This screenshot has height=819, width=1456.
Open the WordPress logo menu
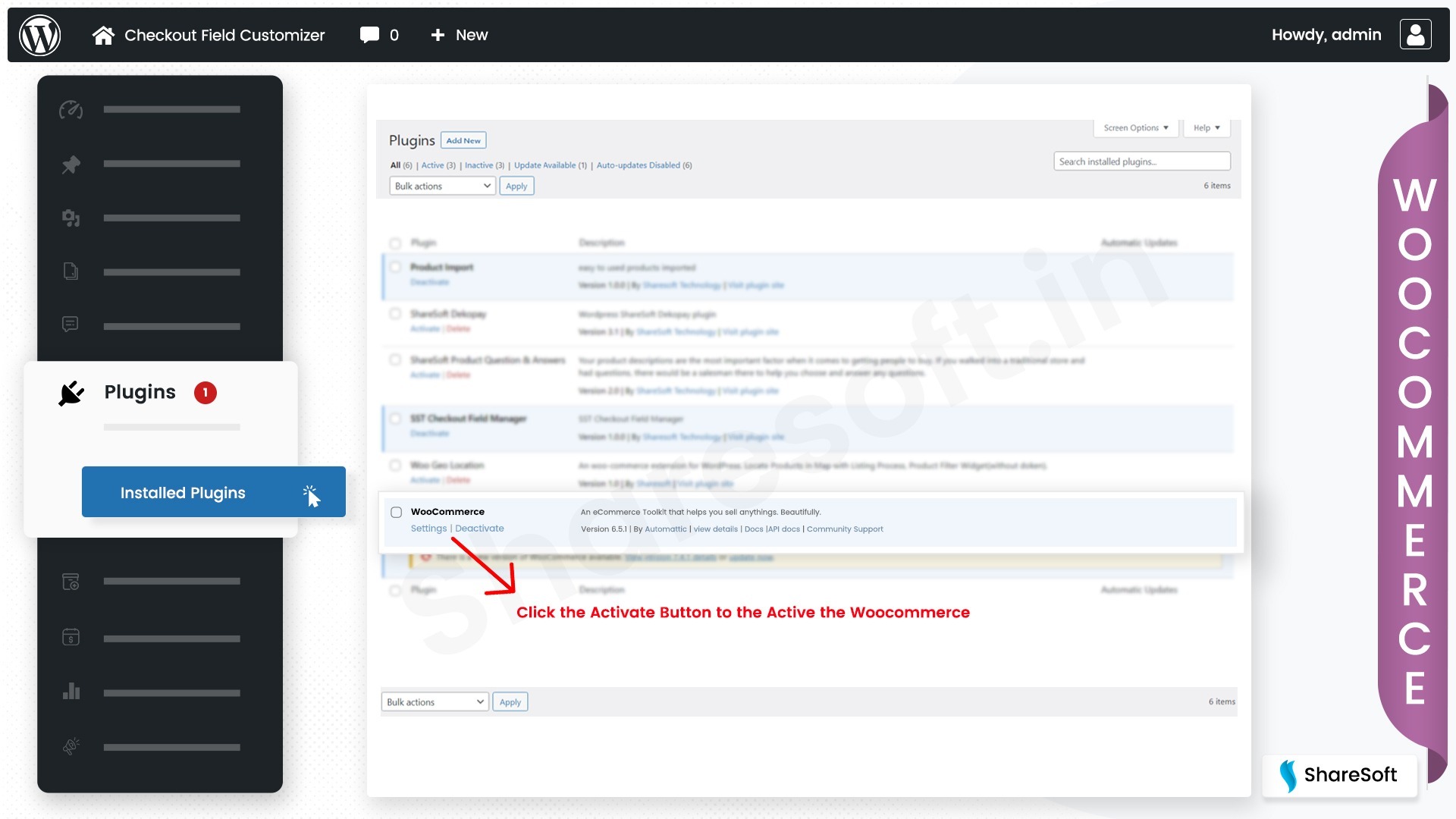point(39,35)
